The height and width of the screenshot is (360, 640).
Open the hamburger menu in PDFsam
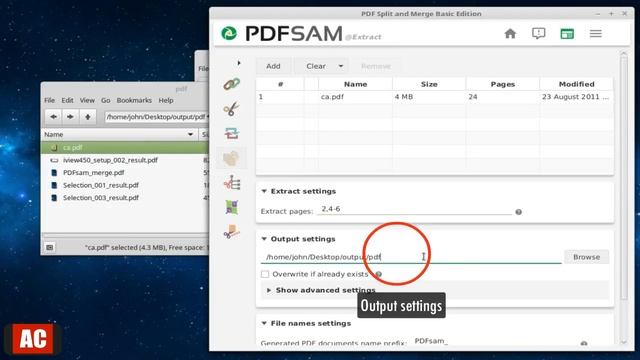(596, 33)
